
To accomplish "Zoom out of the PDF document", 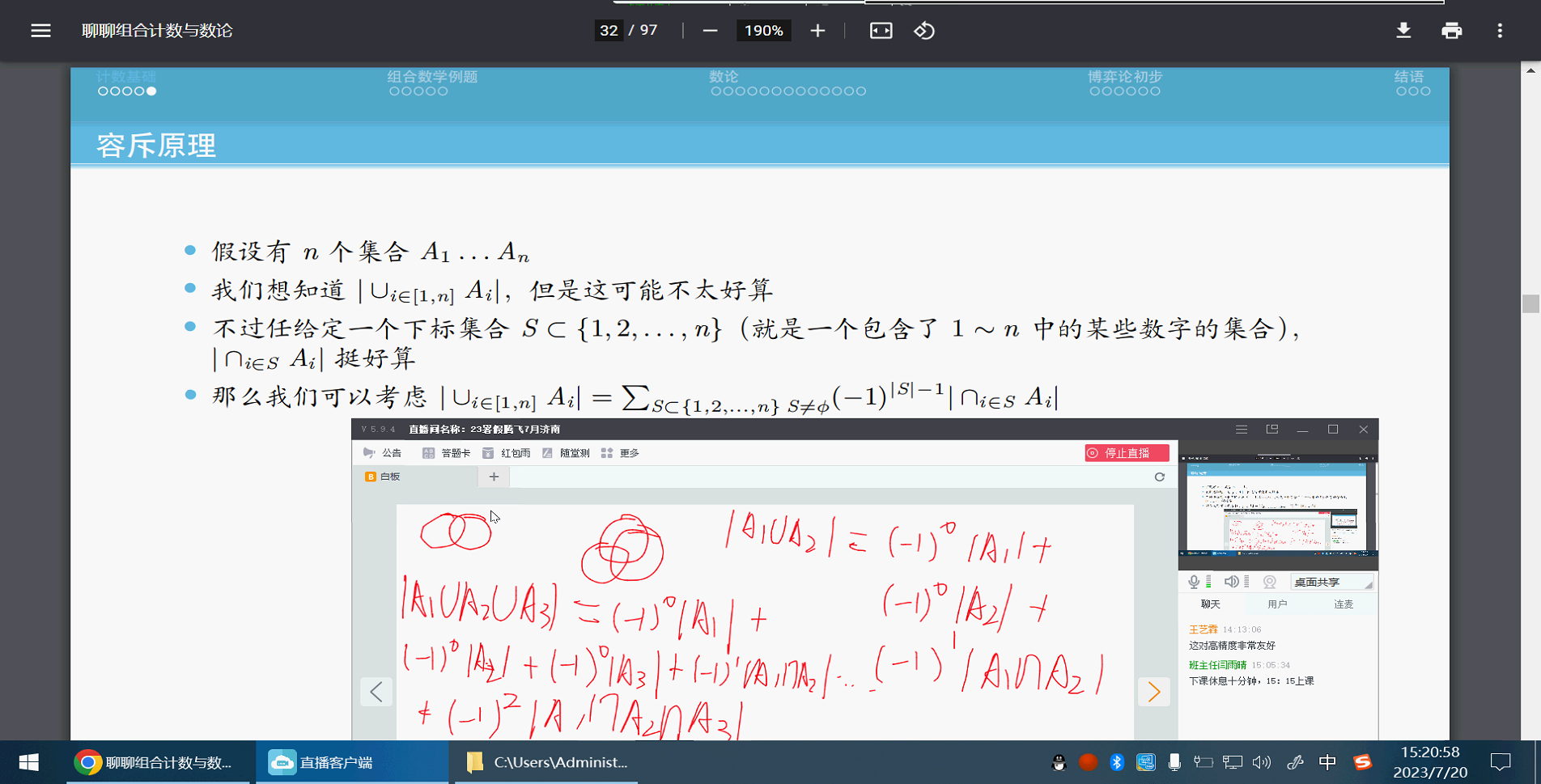I will pos(710,31).
